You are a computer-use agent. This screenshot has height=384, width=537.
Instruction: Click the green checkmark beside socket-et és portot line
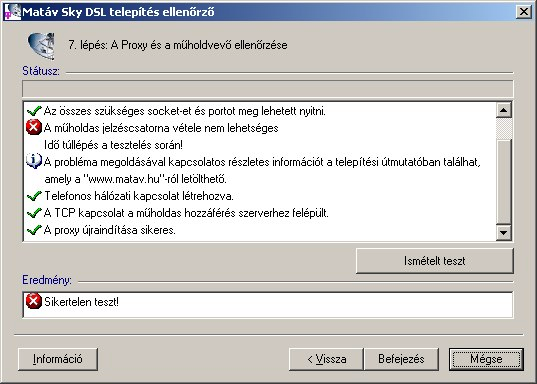34,111
